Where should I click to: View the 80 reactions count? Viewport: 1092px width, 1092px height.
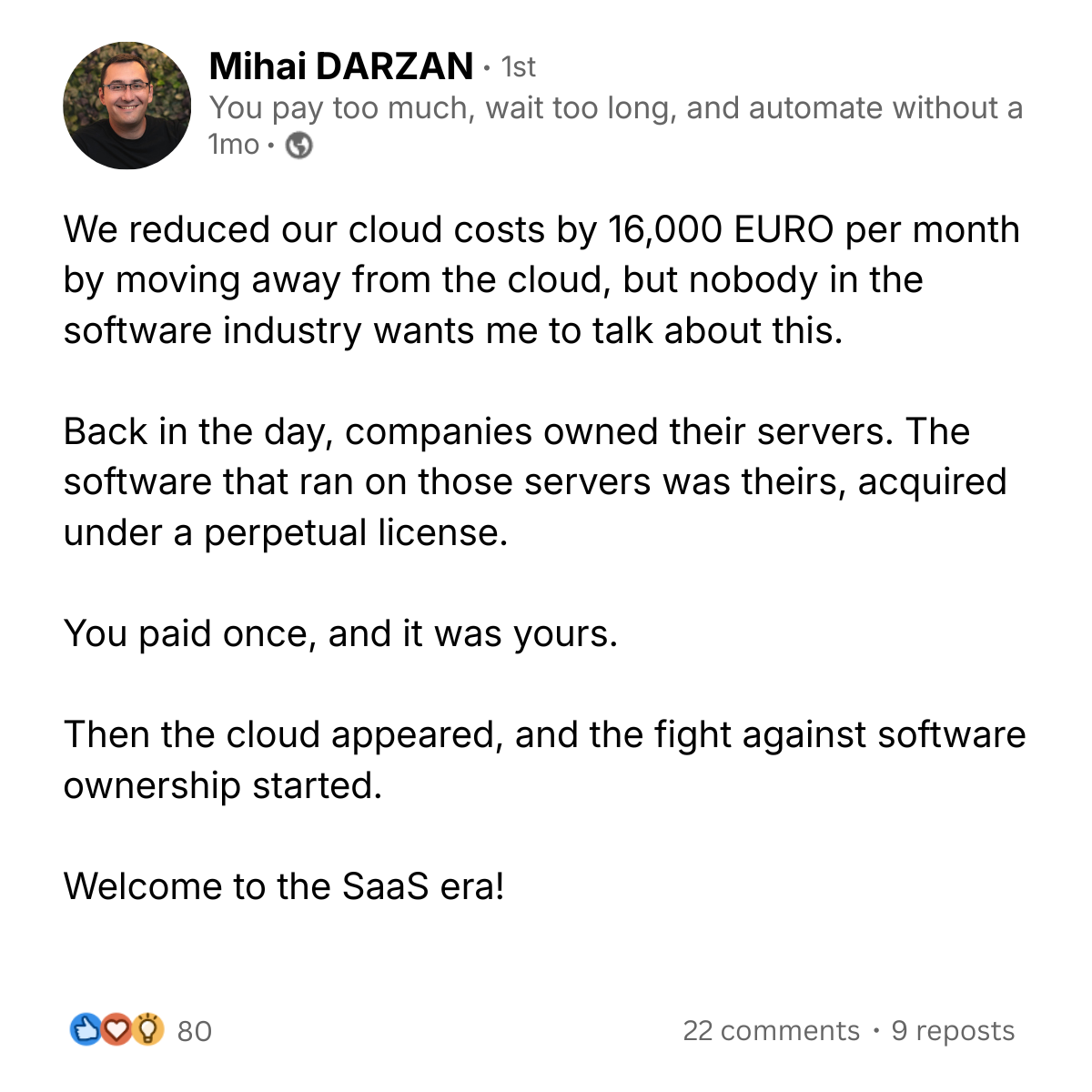click(194, 1031)
